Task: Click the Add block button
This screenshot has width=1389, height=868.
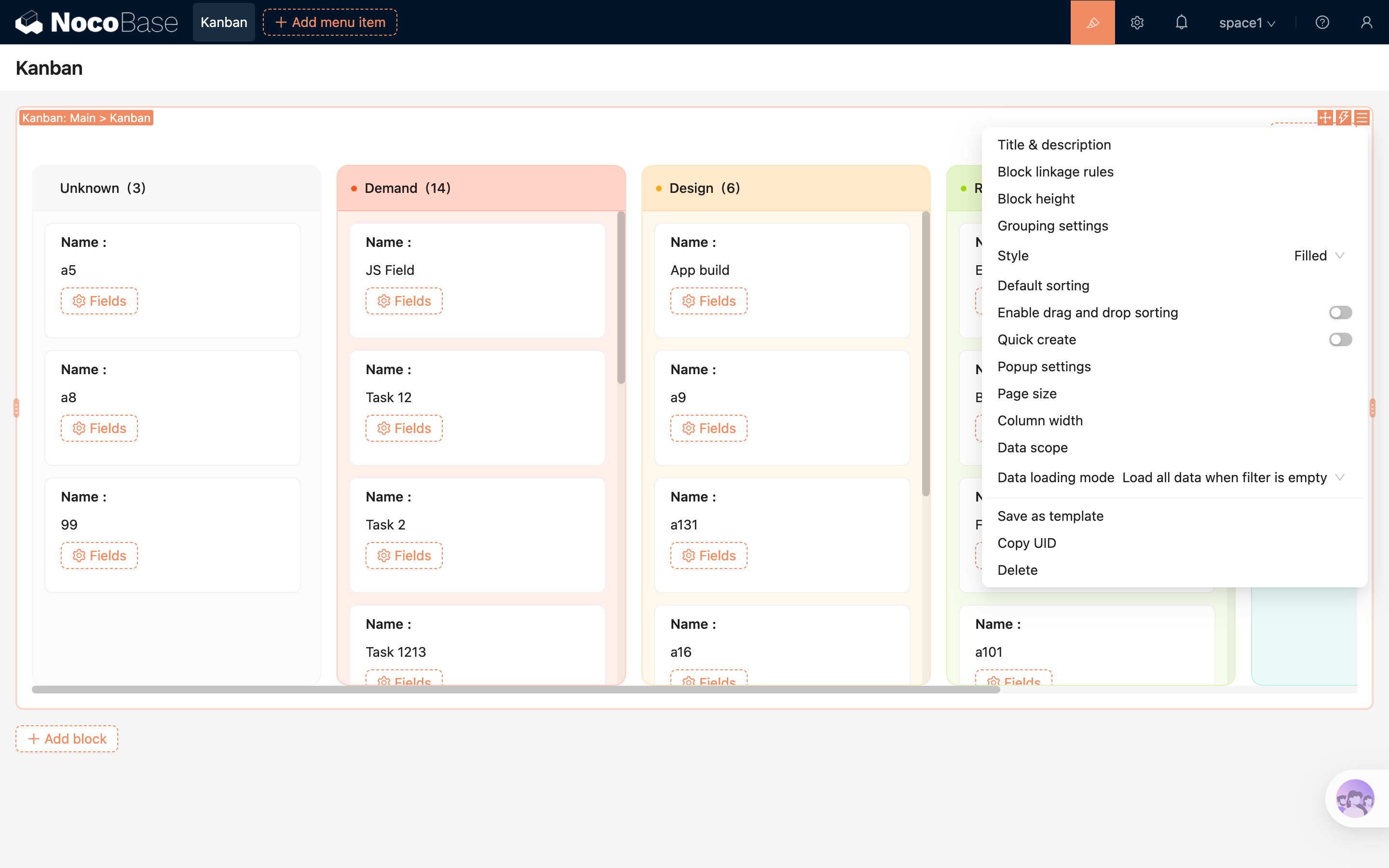Action: [x=67, y=739]
